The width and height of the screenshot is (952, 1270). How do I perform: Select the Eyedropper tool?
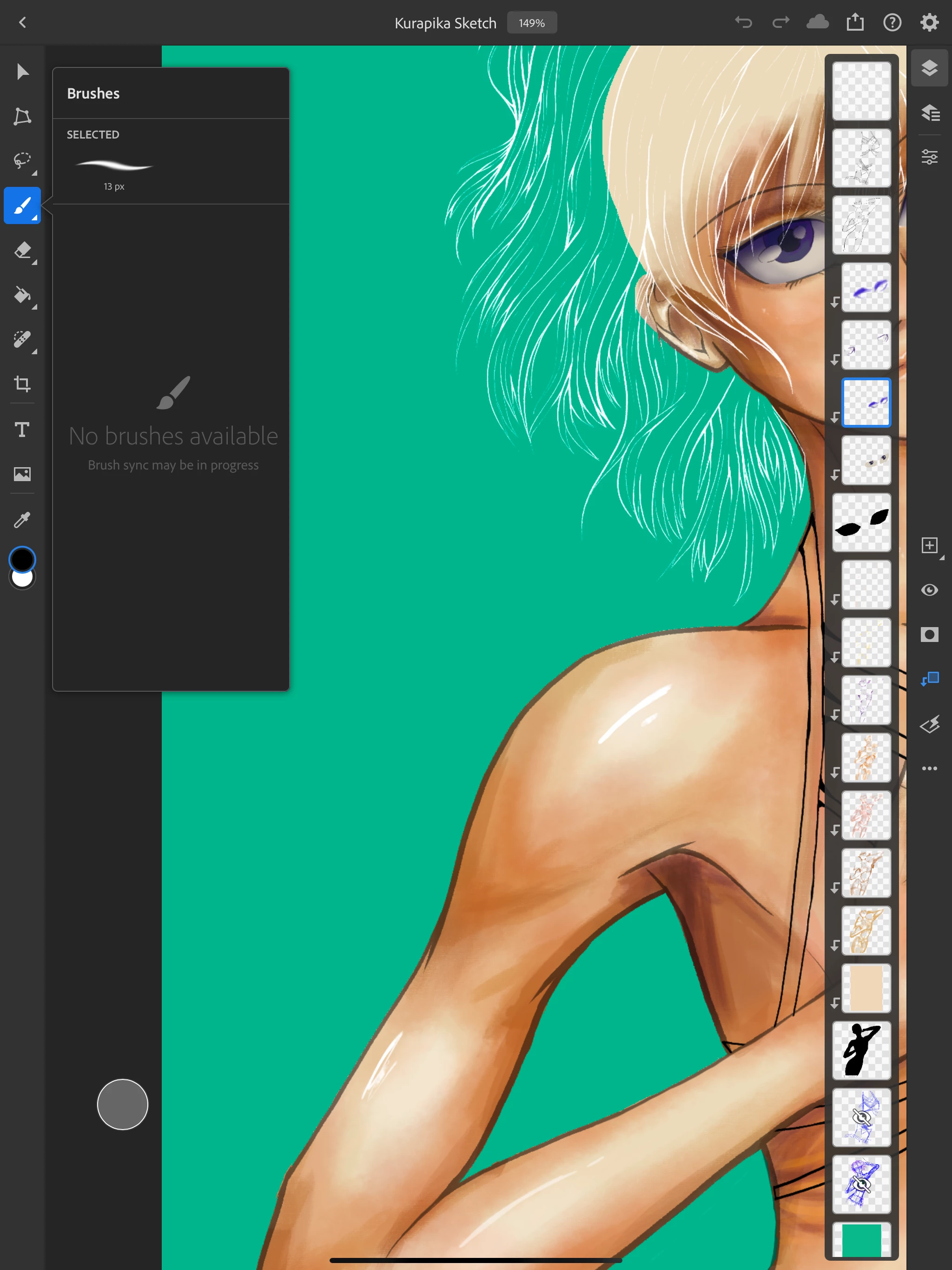22,520
